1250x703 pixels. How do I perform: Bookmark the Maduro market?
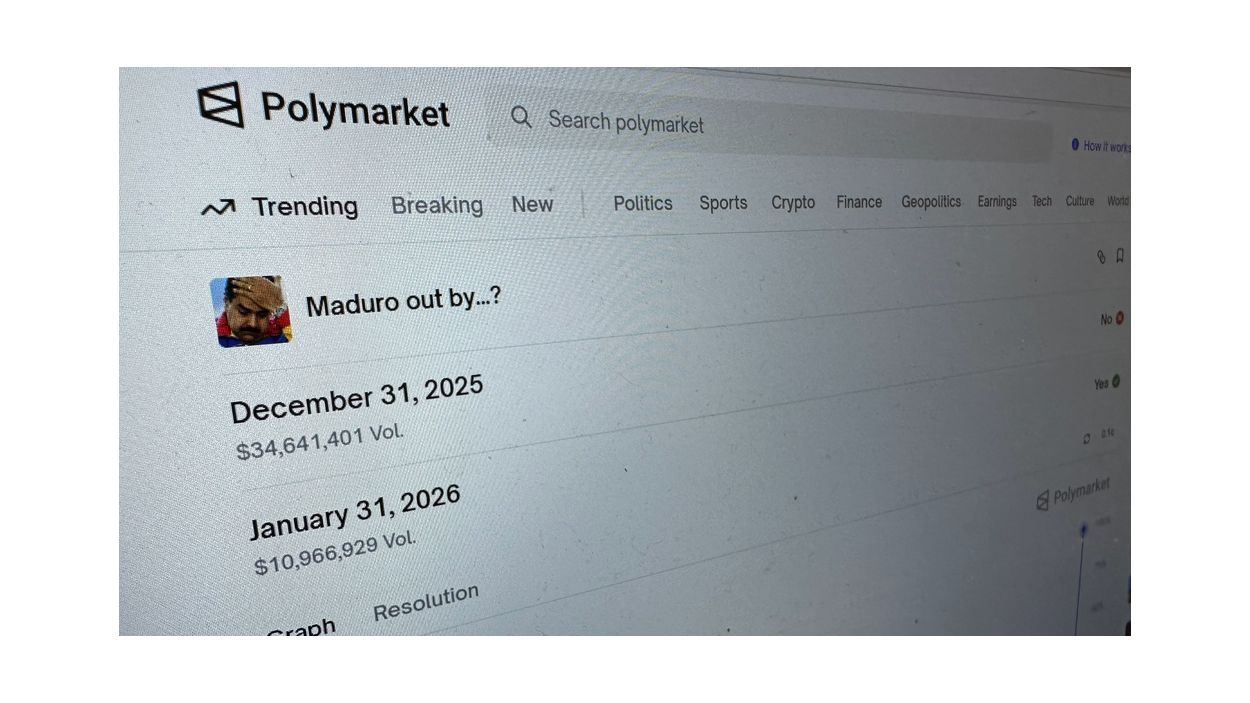pos(1120,256)
